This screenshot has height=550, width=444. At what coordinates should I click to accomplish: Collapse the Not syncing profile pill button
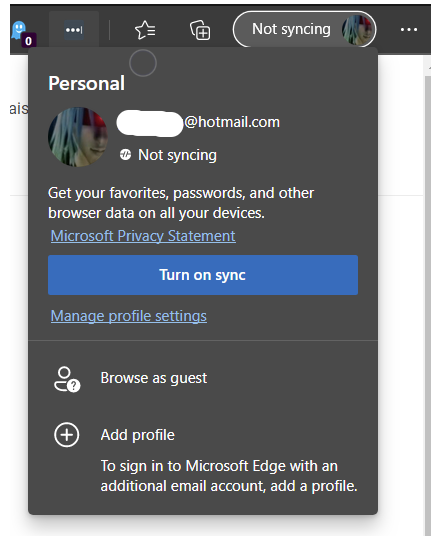[x=304, y=29]
